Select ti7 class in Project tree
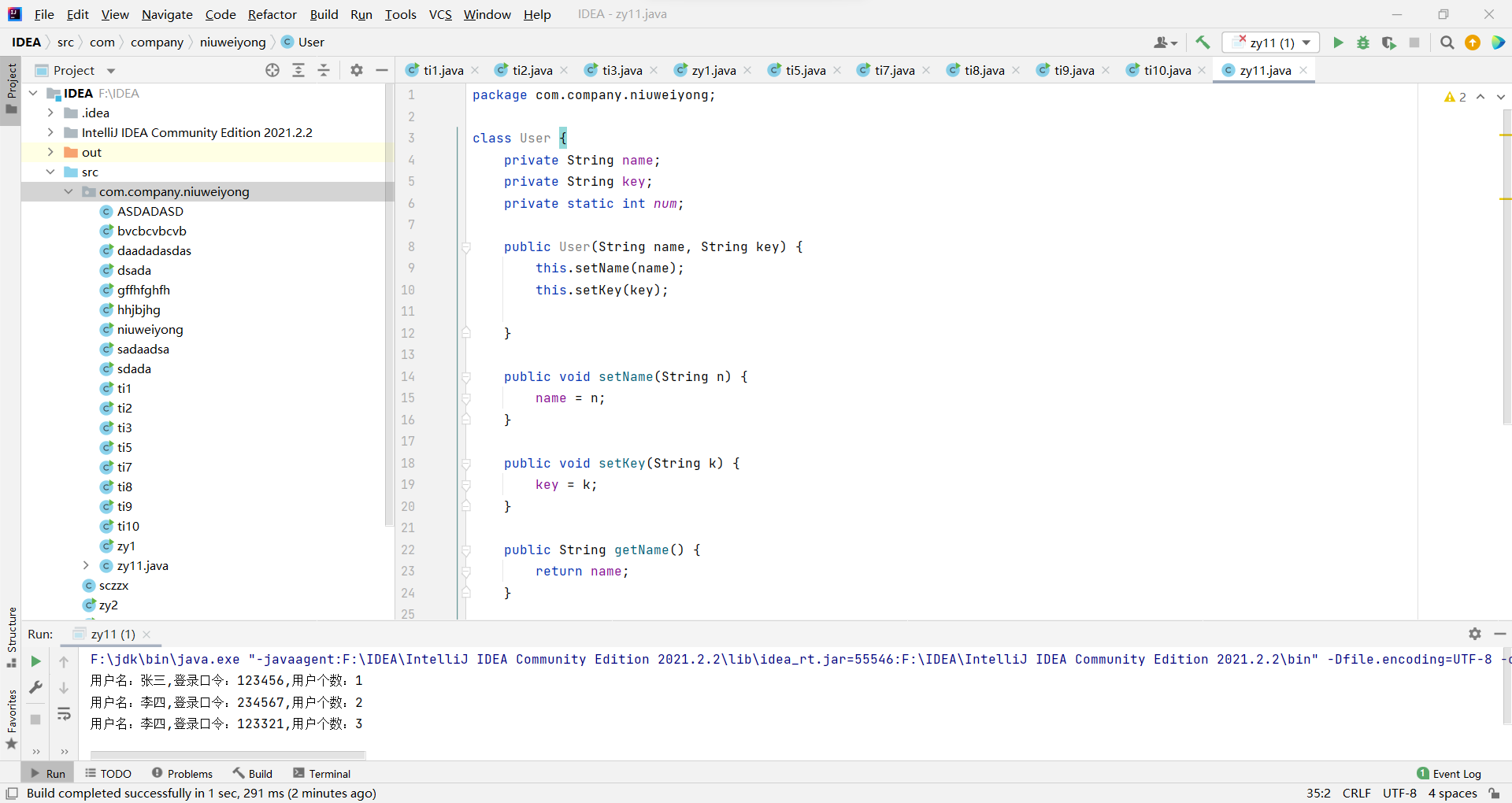 click(x=124, y=467)
